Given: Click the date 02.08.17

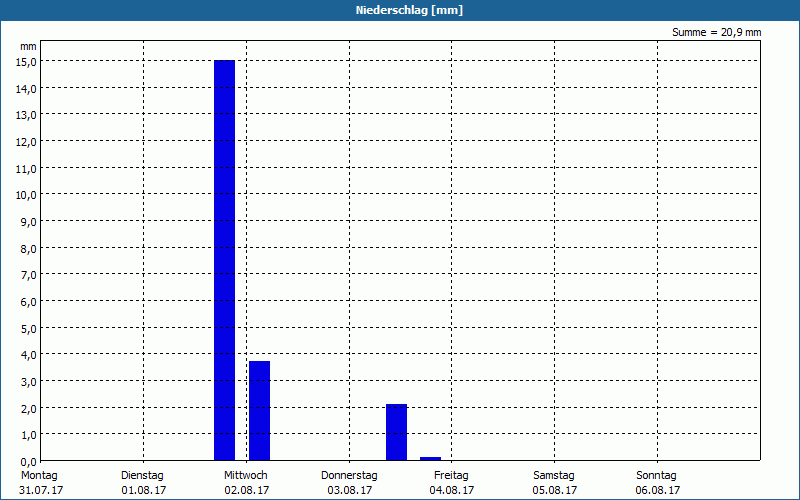Looking at the screenshot, I should coord(246,490).
